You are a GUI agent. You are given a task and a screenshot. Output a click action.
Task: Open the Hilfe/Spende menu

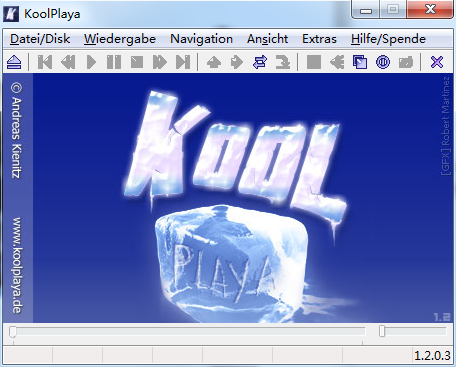pyautogui.click(x=388, y=39)
